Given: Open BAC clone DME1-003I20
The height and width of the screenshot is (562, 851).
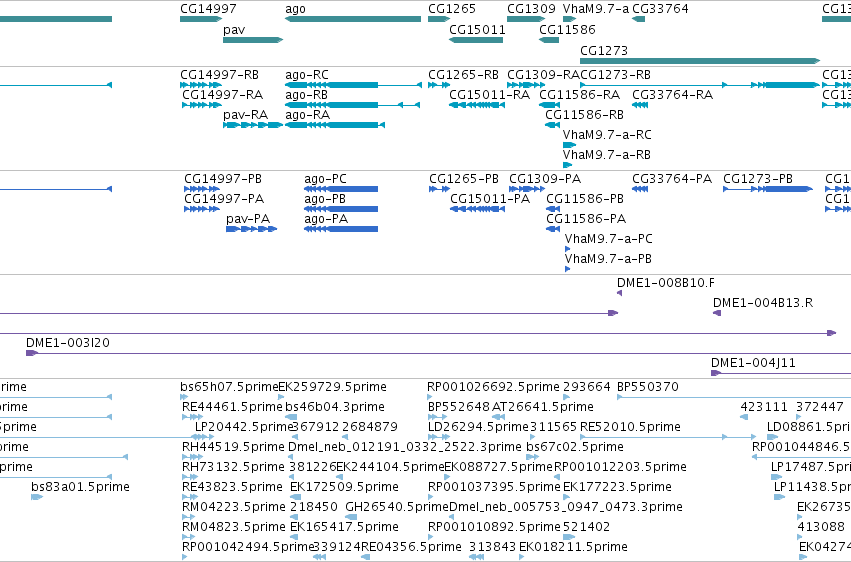Looking at the screenshot, I should [x=68, y=343].
